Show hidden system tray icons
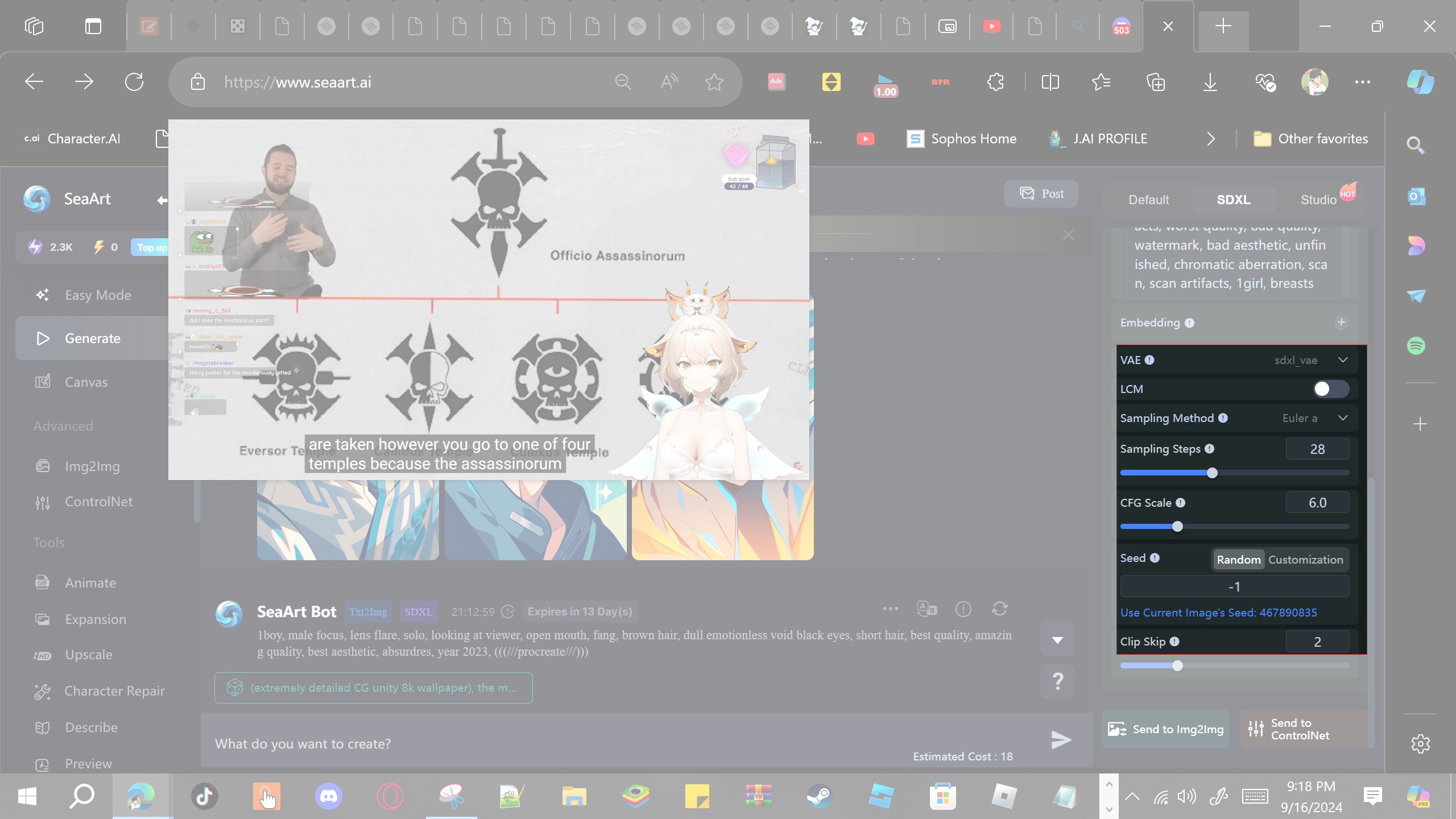The height and width of the screenshot is (819, 1456). (1132, 796)
